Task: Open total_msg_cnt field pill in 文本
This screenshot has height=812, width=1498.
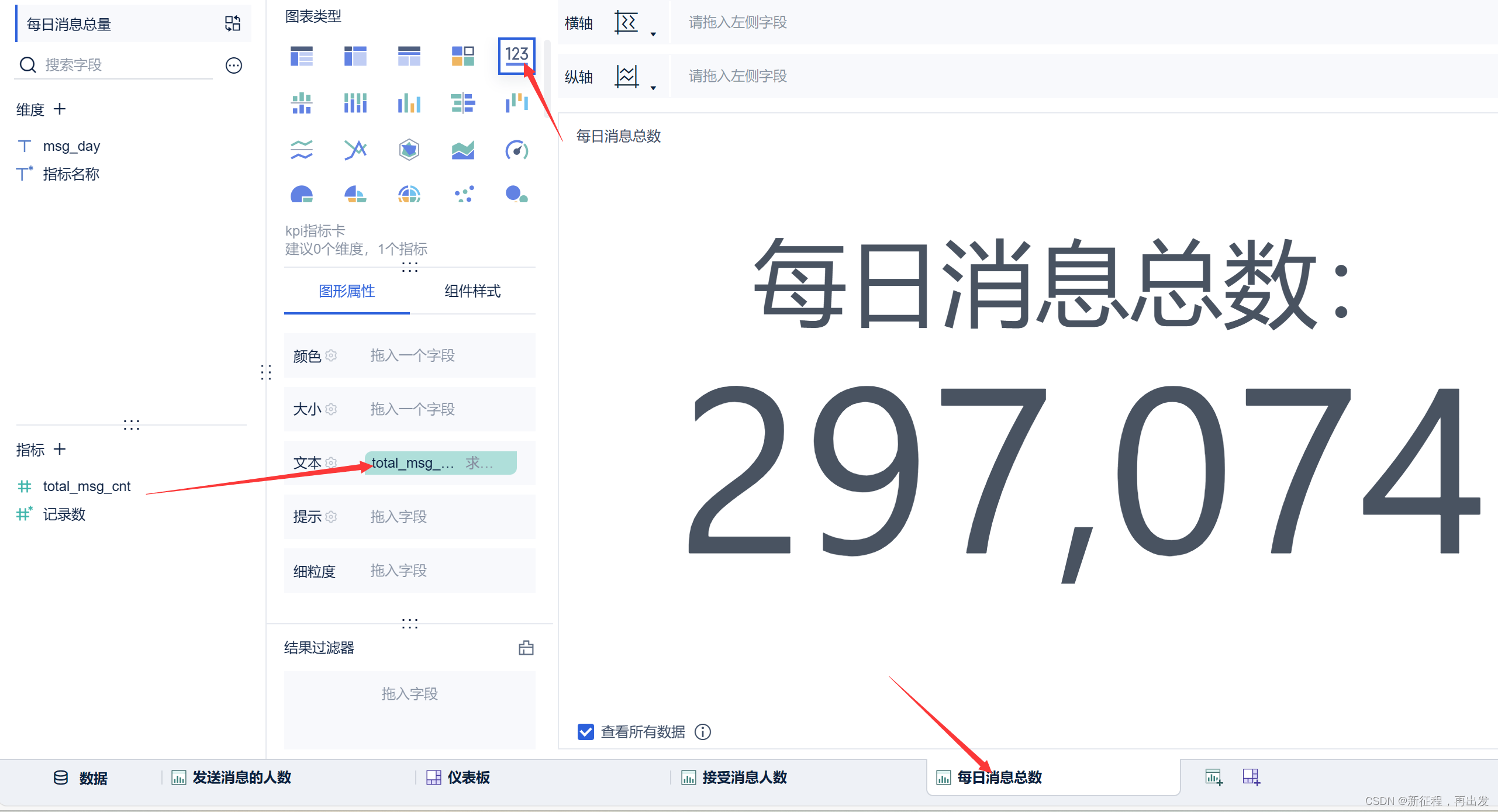Action: click(440, 463)
